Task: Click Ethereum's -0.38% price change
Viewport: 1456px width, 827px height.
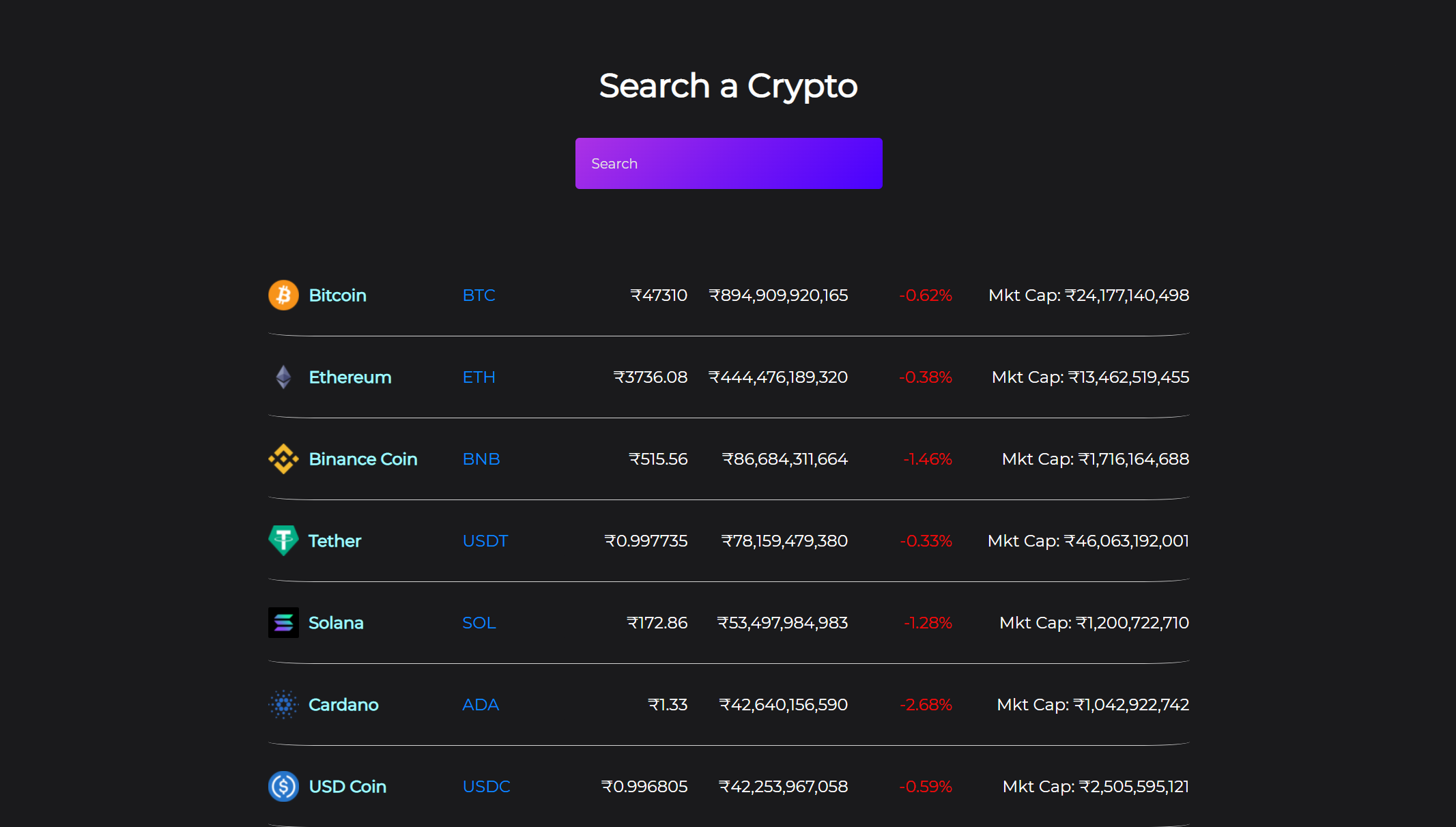Action: click(926, 377)
